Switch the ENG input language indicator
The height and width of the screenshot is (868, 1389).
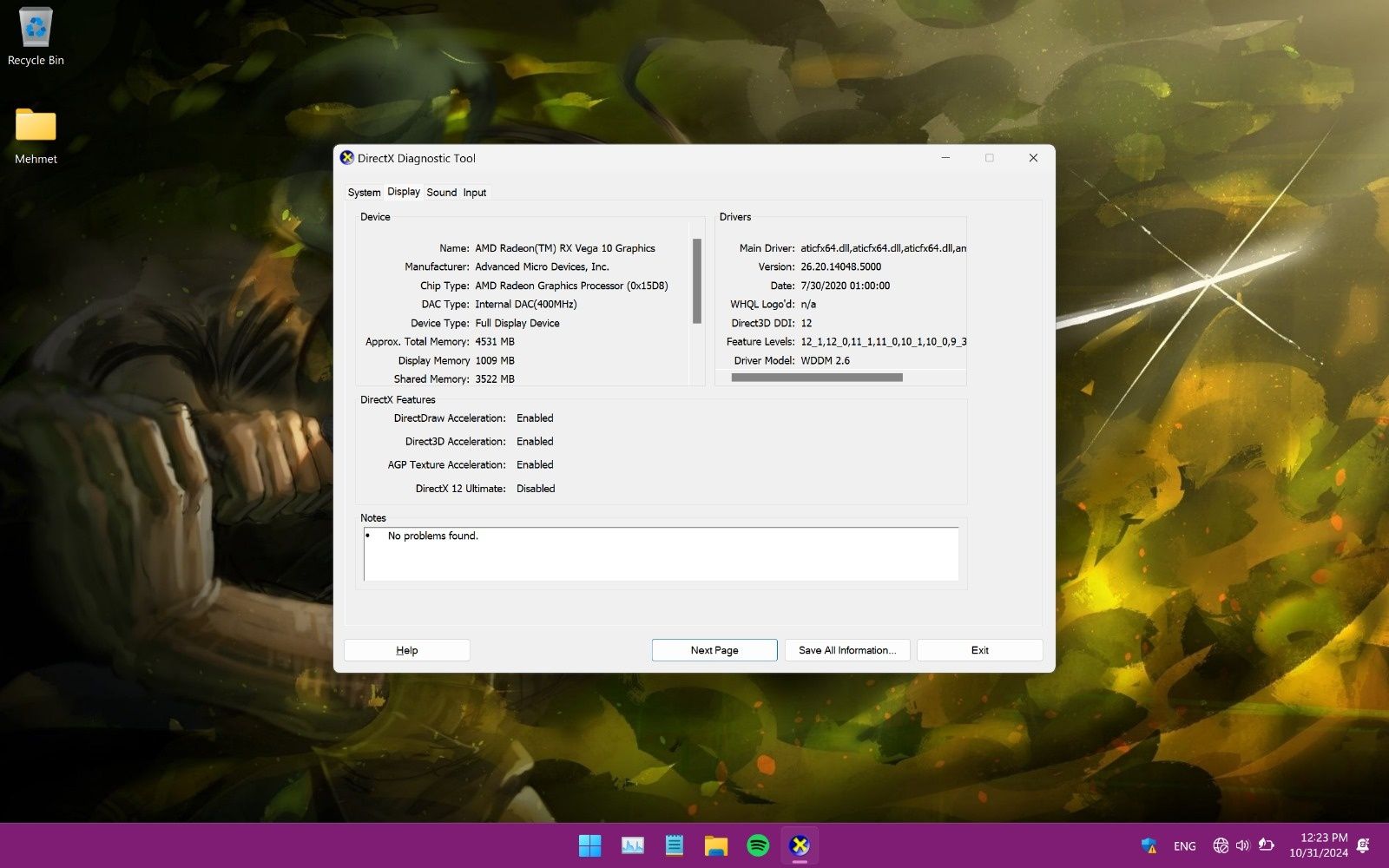coord(1184,846)
